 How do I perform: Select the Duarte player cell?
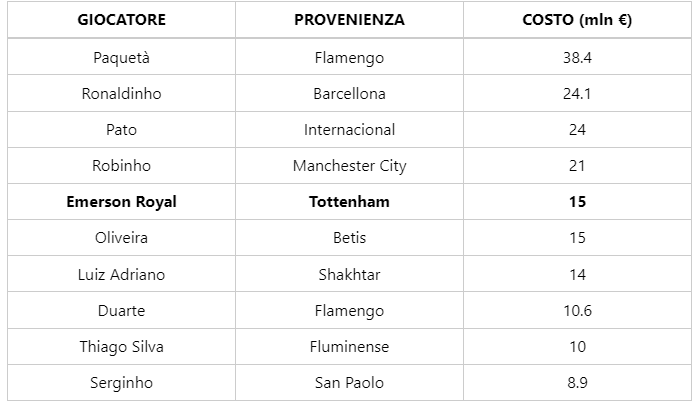121,310
